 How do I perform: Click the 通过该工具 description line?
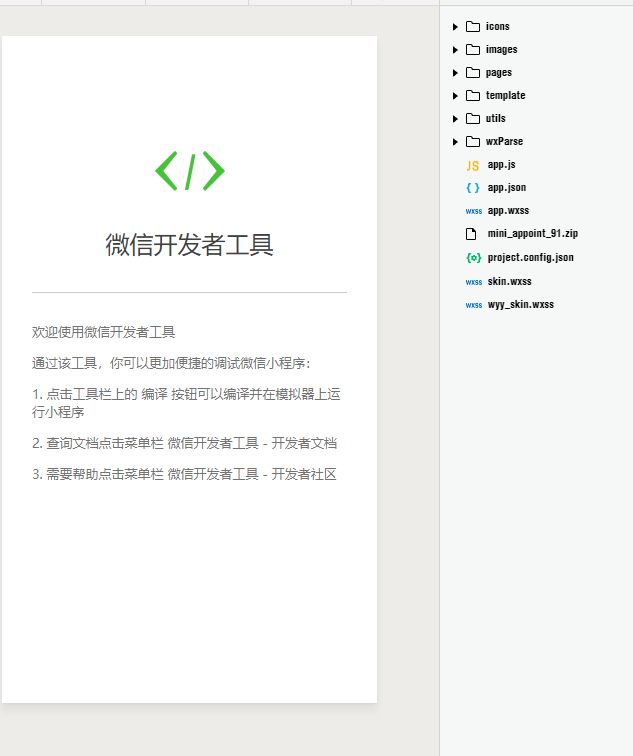[172, 363]
